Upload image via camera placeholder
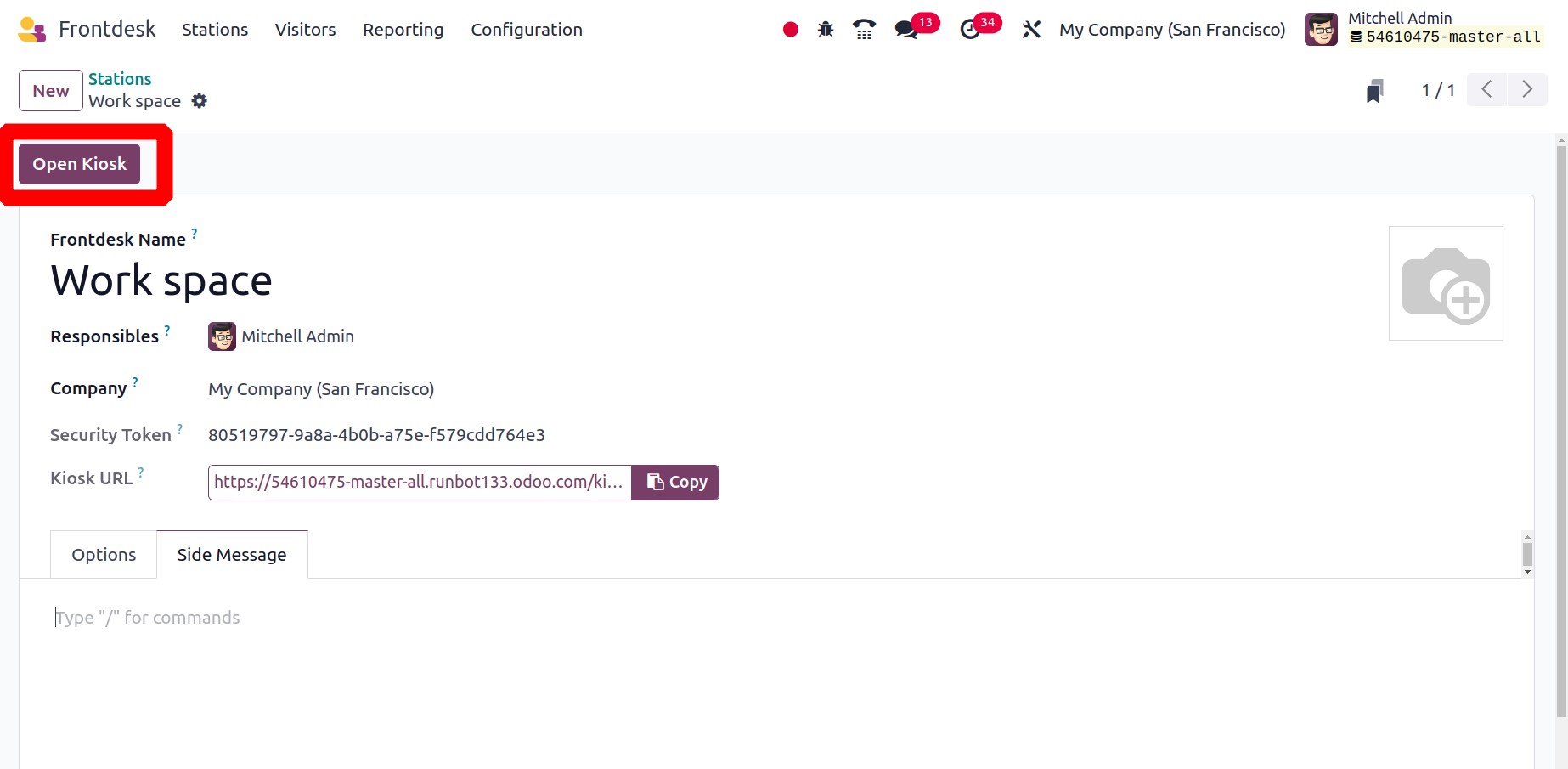 pos(1446,283)
